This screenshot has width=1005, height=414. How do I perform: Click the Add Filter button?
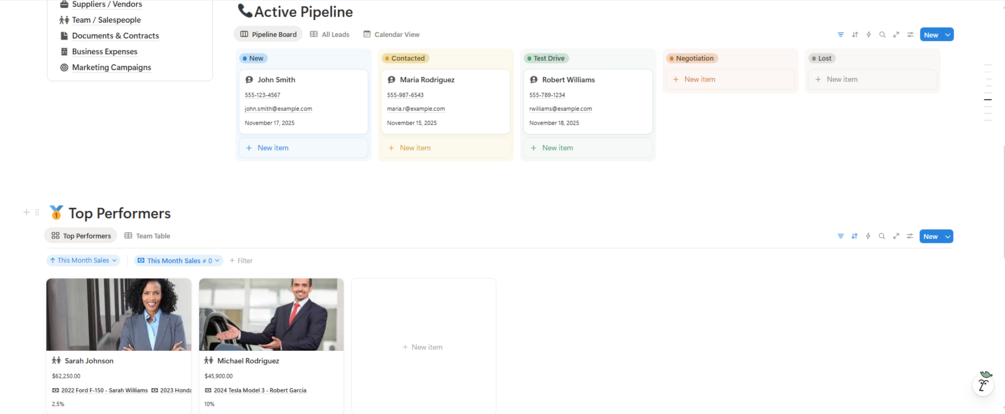[241, 260]
